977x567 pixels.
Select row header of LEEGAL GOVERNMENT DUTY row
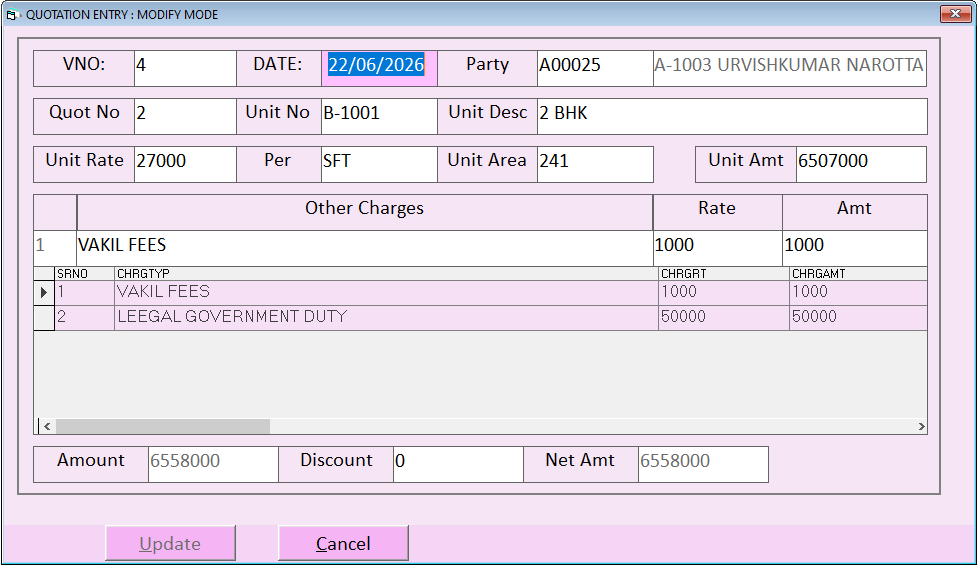point(44,318)
